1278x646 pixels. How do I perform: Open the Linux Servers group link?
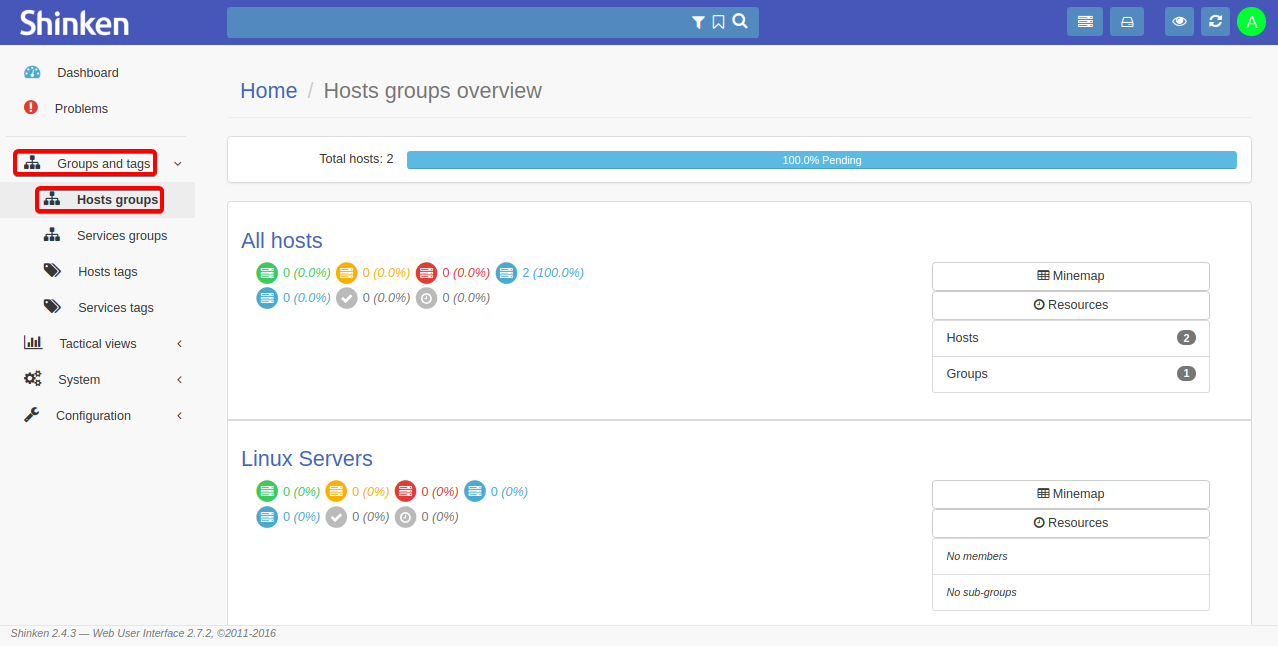(307, 459)
